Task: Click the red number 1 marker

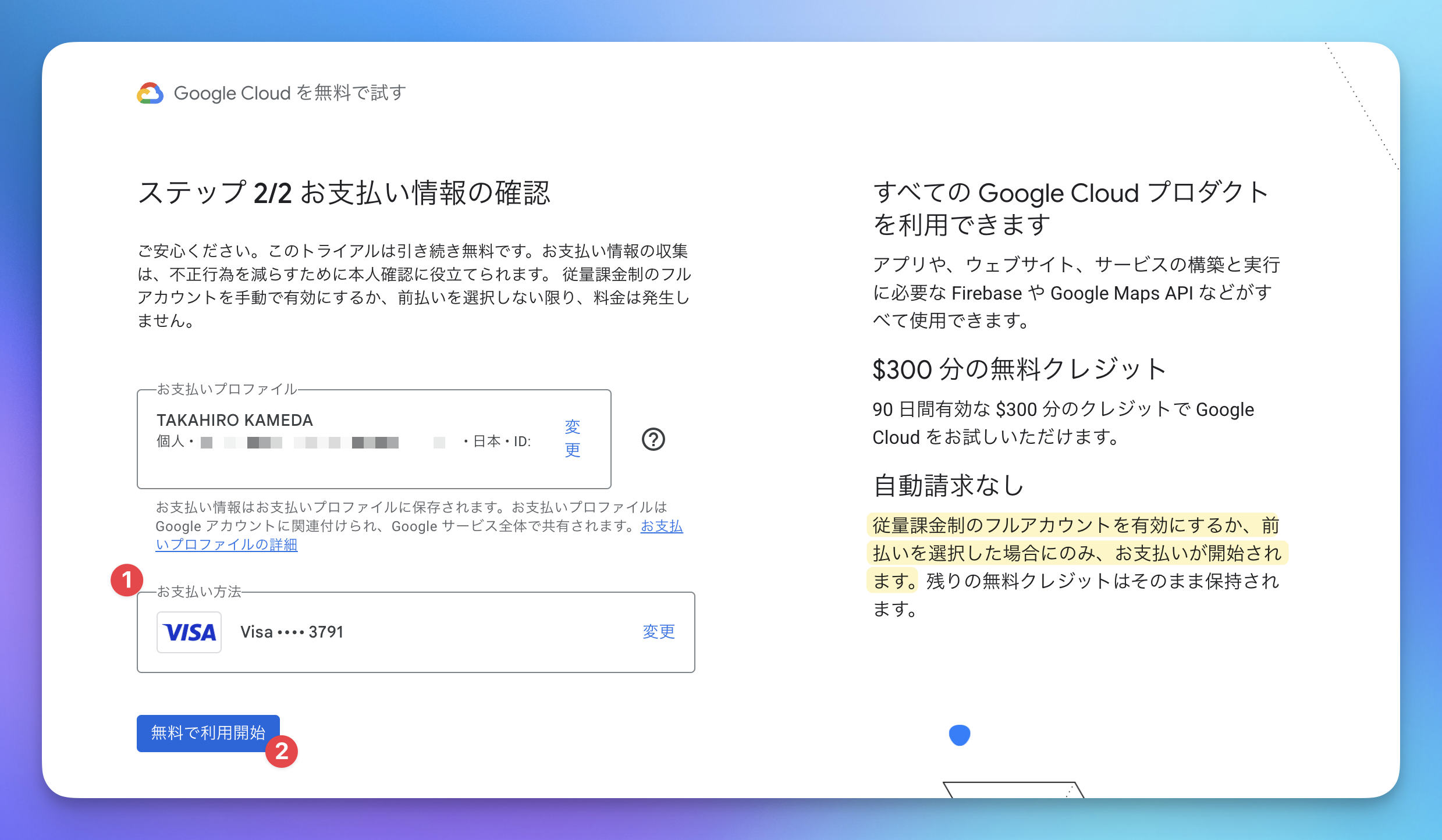Action: (x=127, y=580)
